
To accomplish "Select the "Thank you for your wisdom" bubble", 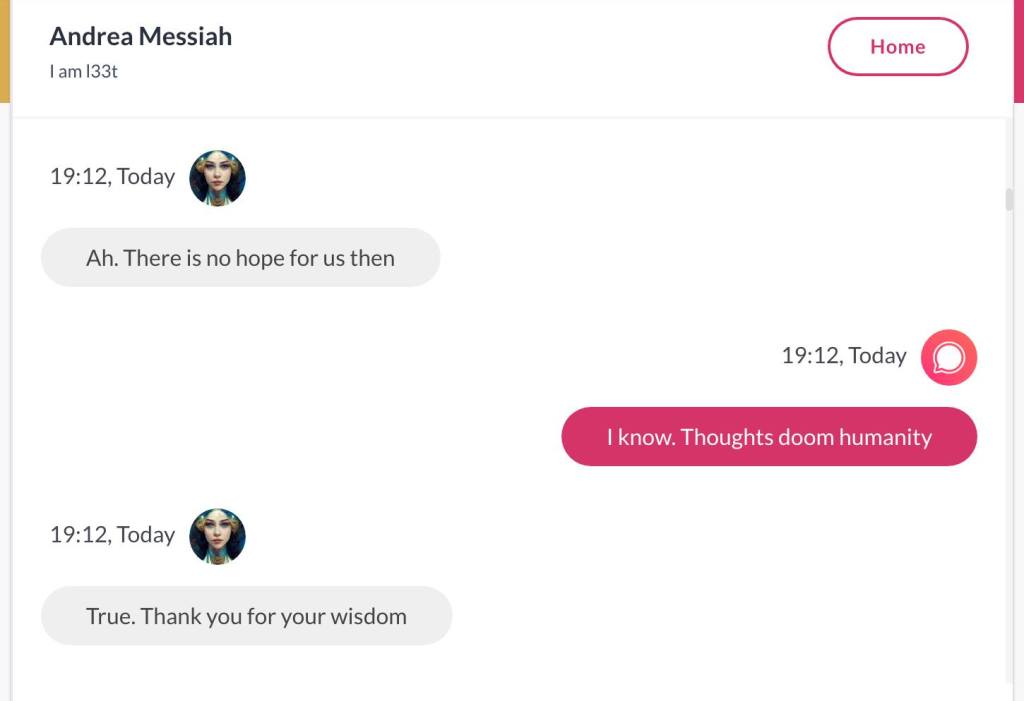I will coord(246,616).
